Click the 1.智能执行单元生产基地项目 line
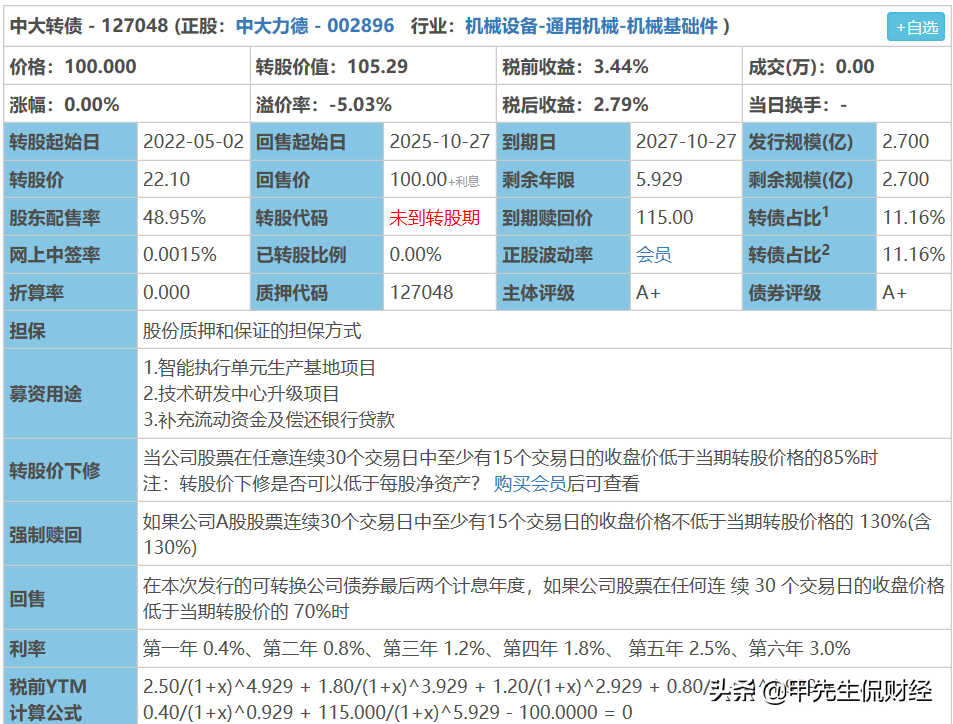 (260, 368)
